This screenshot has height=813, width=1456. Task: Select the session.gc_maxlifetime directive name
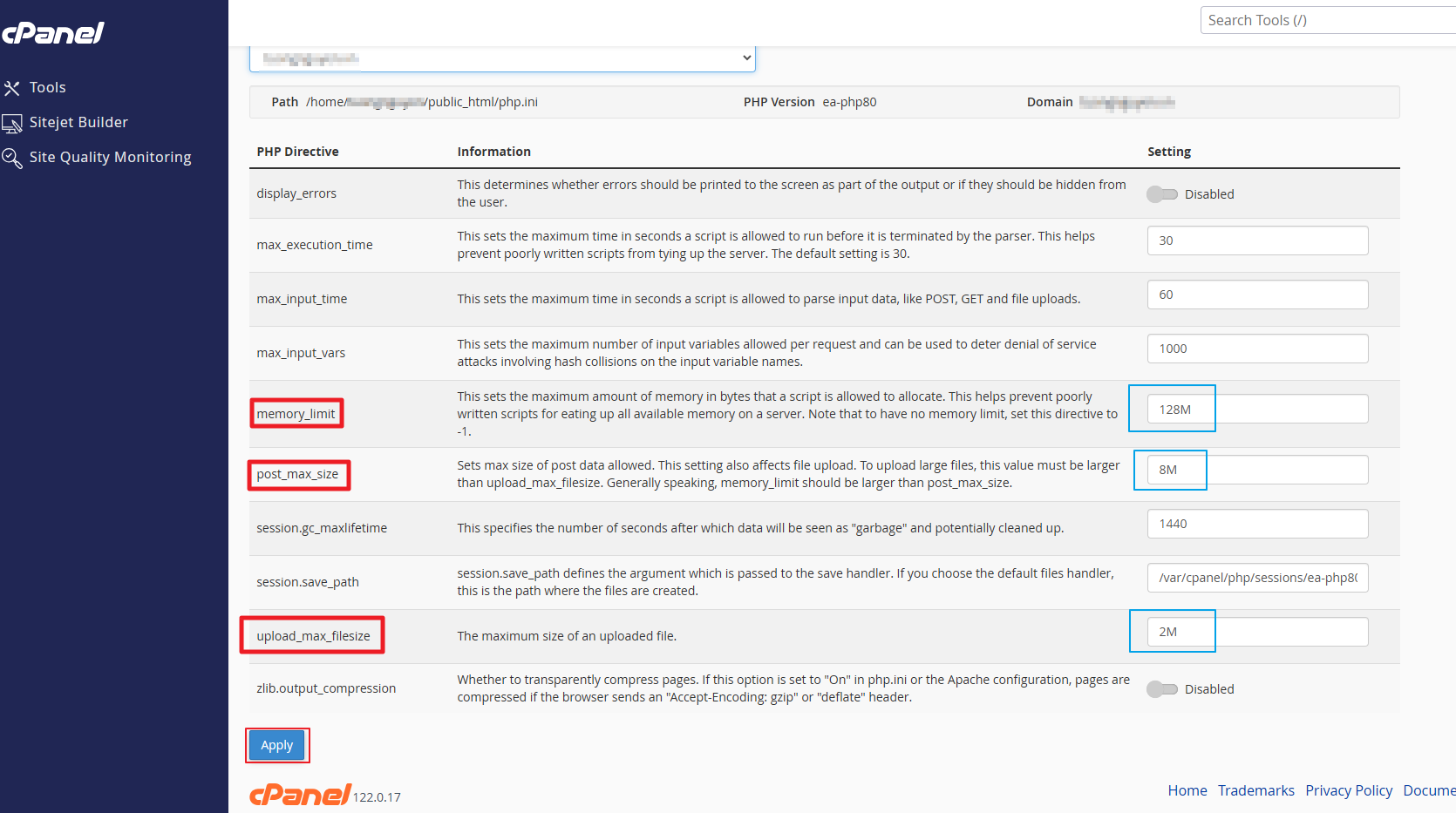(322, 528)
